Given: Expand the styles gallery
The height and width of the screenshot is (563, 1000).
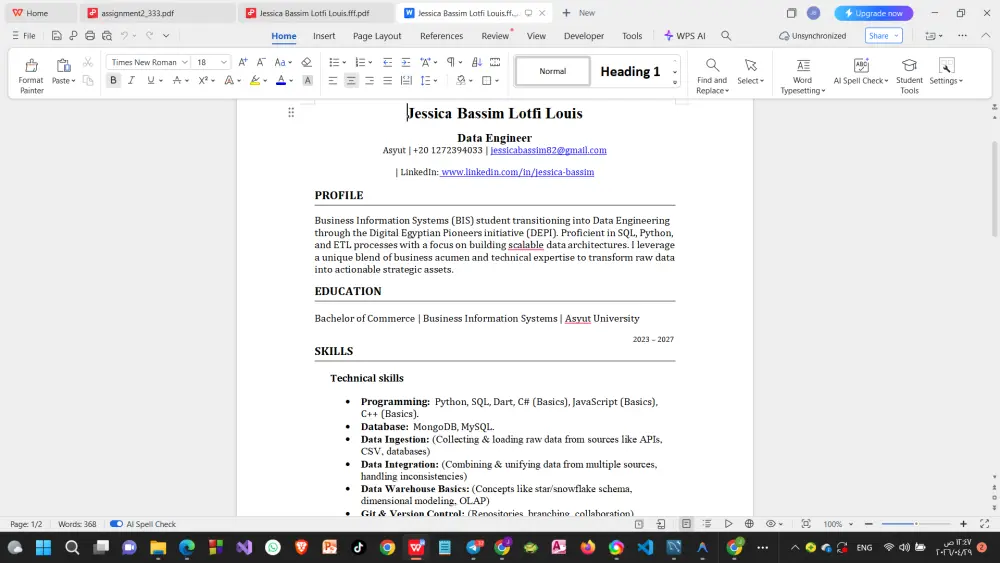Looking at the screenshot, I should pyautogui.click(x=675, y=82).
